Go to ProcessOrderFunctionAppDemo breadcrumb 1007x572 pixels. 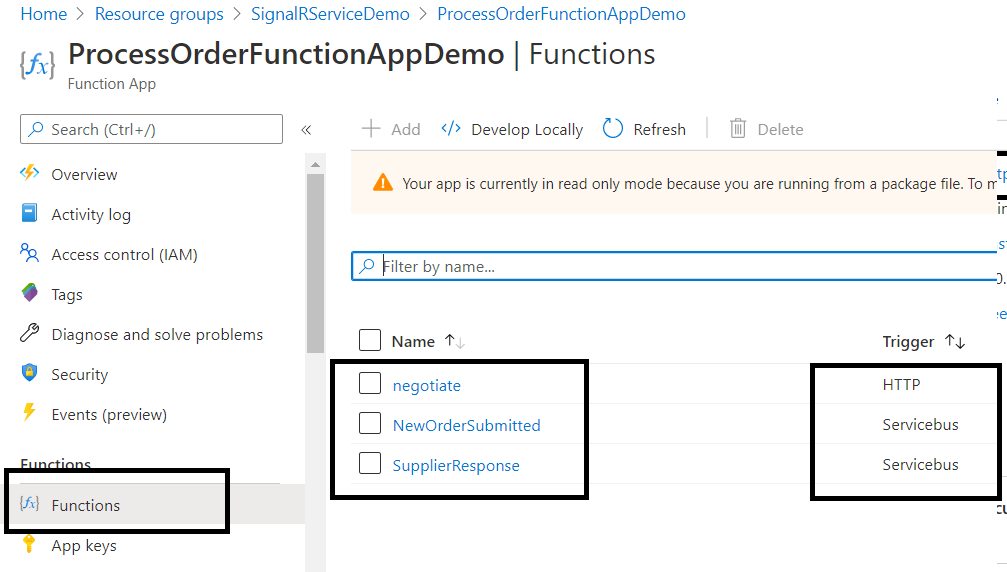coord(561,13)
